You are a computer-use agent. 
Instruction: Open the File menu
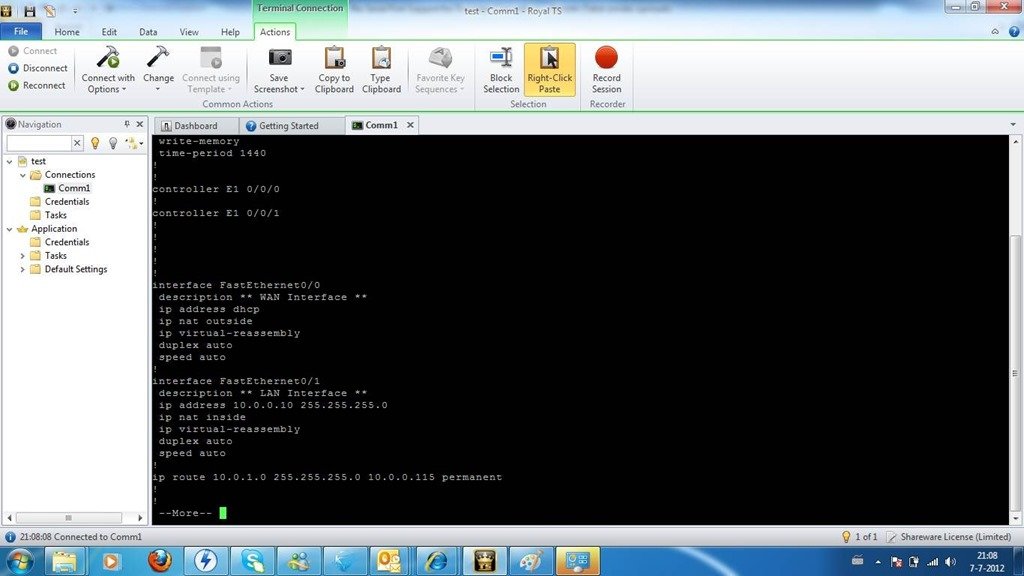pyautogui.click(x=21, y=32)
